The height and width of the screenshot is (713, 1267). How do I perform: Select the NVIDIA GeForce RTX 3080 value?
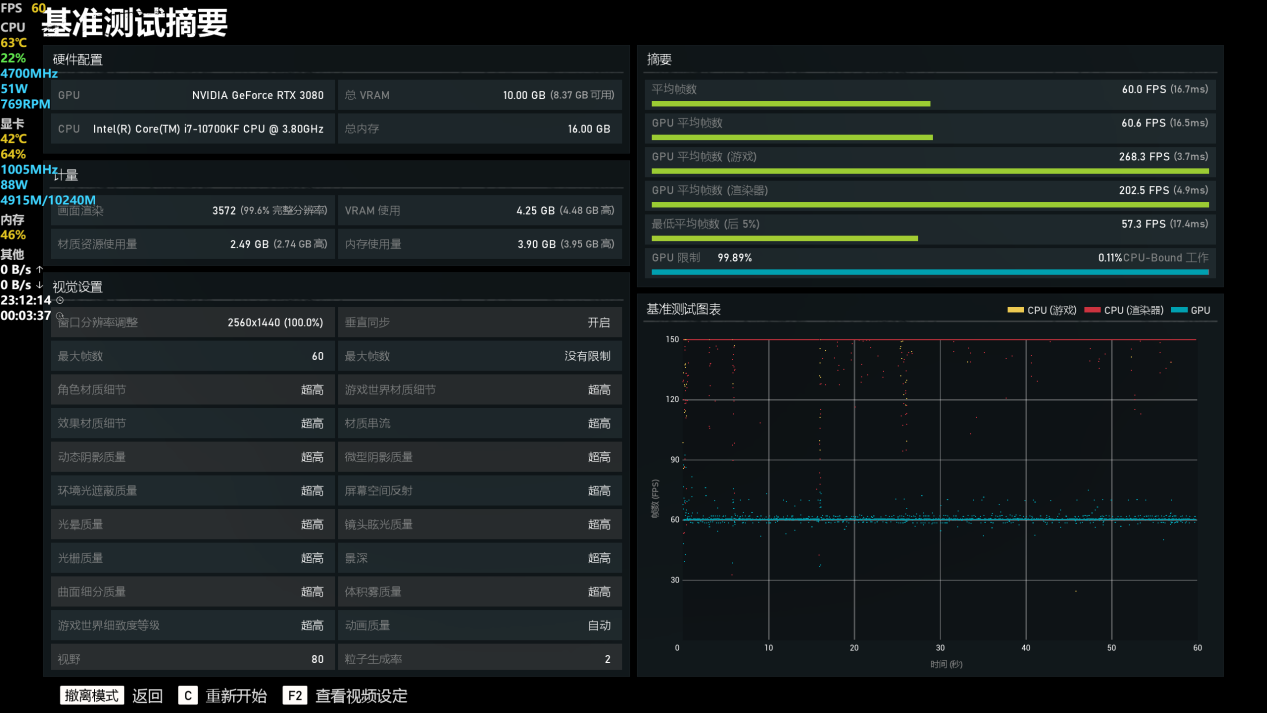tap(258, 96)
